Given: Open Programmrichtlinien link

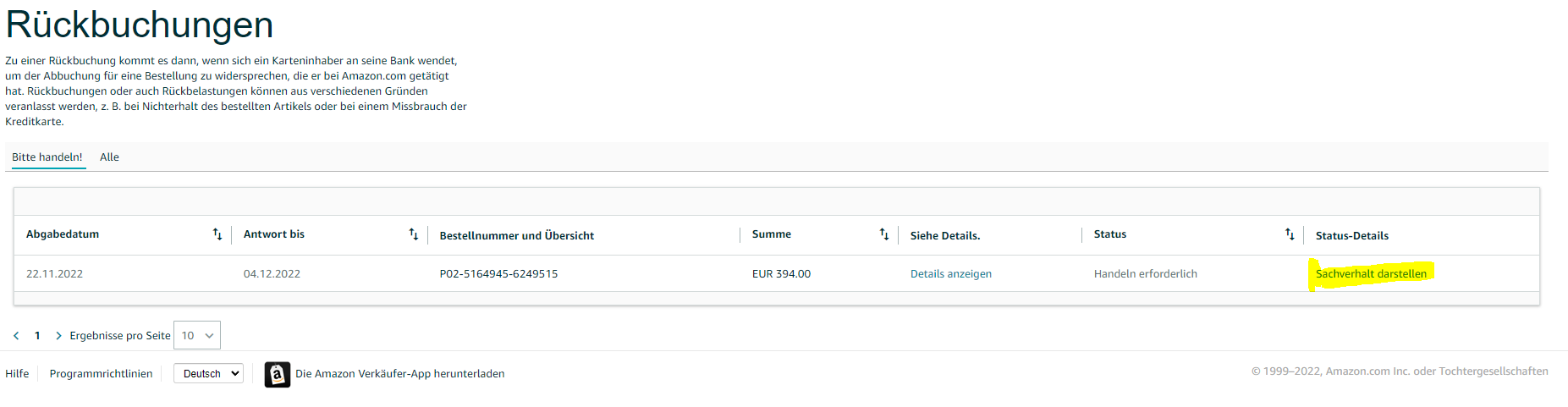Looking at the screenshot, I should click(101, 374).
